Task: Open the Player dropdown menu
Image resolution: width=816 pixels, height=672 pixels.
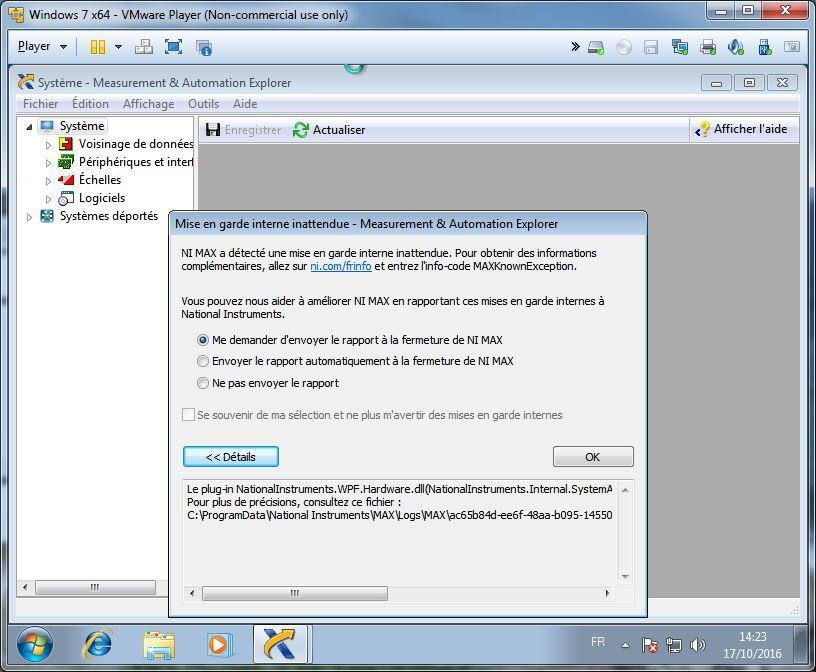Action: [42, 46]
